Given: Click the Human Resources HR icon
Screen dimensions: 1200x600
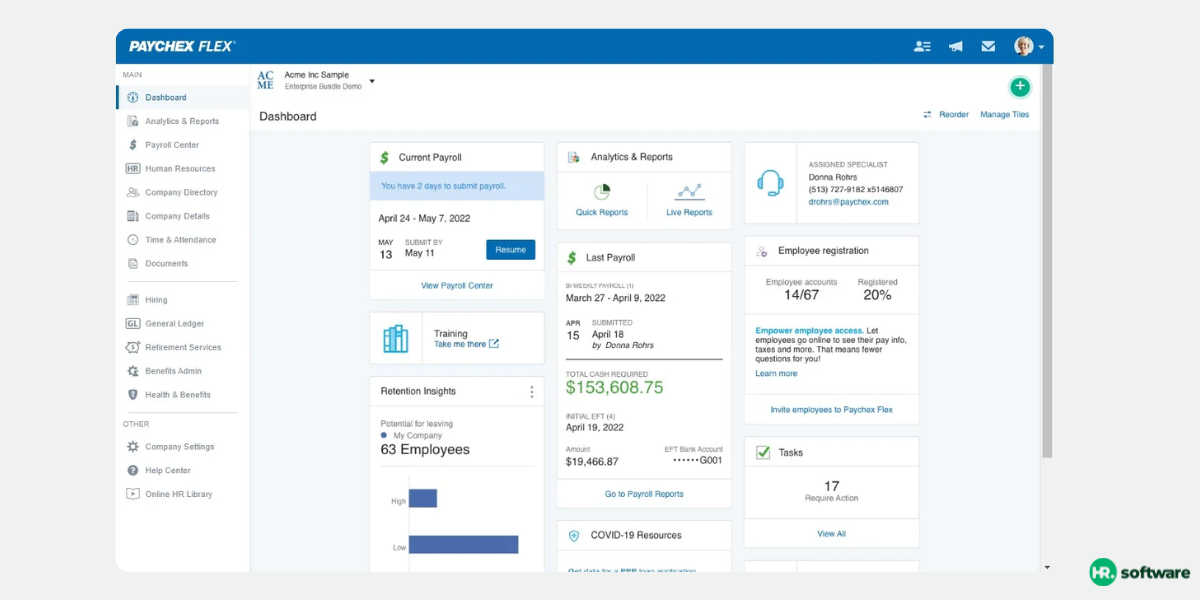Looking at the screenshot, I should click(133, 168).
